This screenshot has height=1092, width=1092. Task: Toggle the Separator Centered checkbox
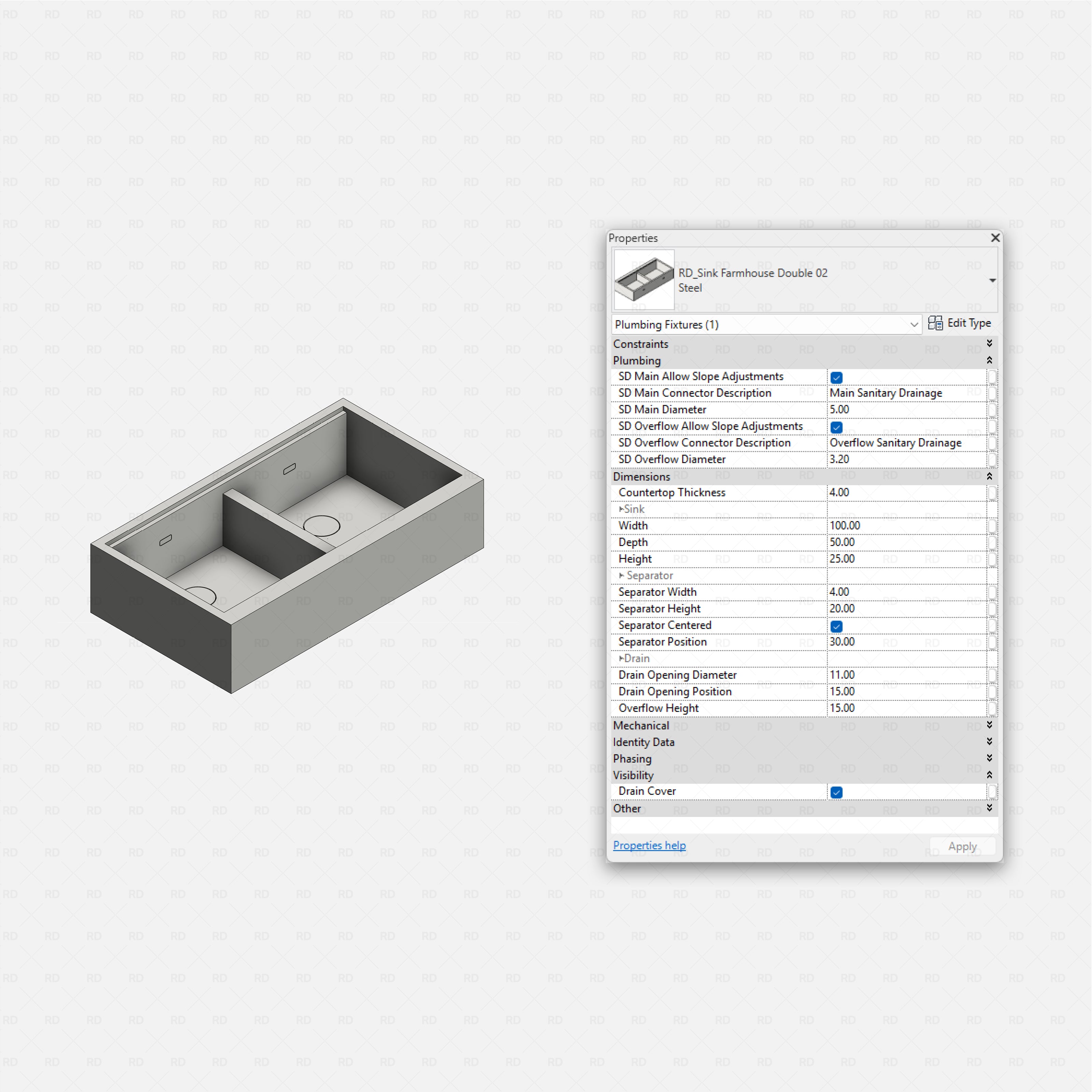[x=836, y=626]
